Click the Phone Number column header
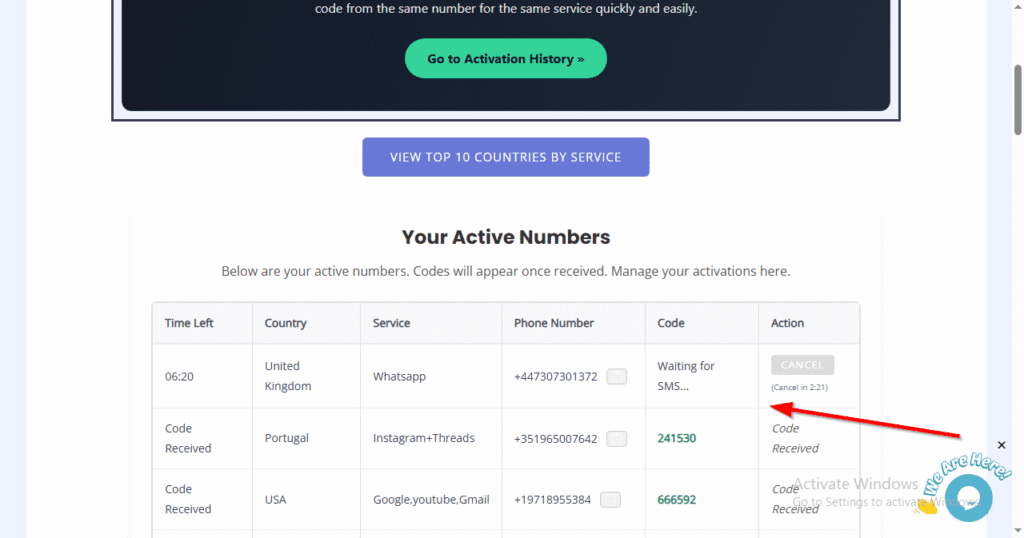This screenshot has height=538, width=1024. pyautogui.click(x=554, y=323)
